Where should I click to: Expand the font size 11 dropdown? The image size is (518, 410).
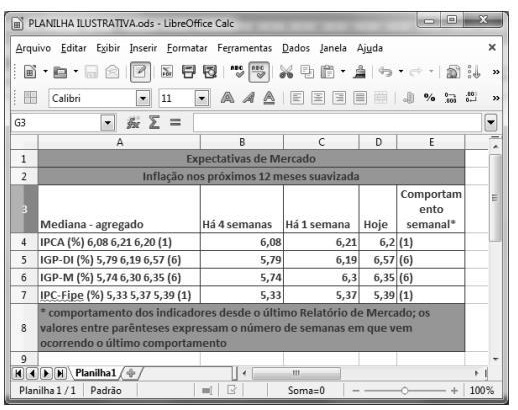pos(202,98)
